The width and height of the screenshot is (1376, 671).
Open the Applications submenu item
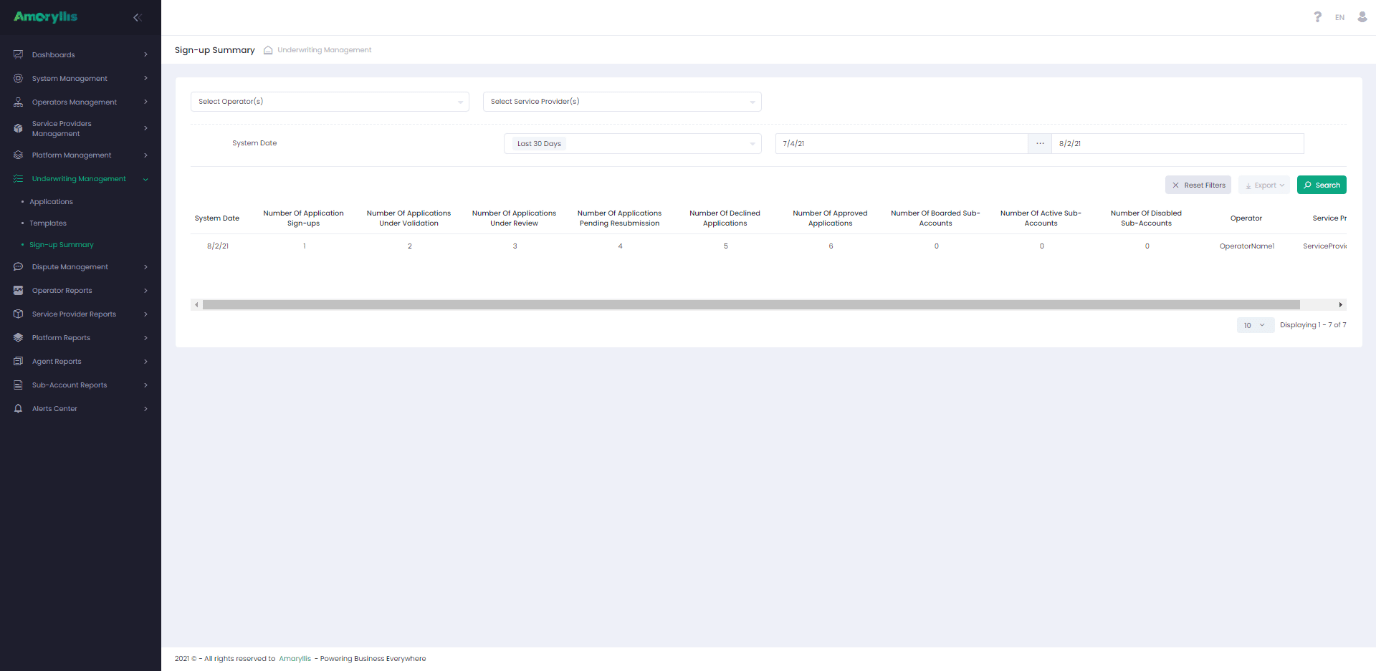(x=51, y=202)
